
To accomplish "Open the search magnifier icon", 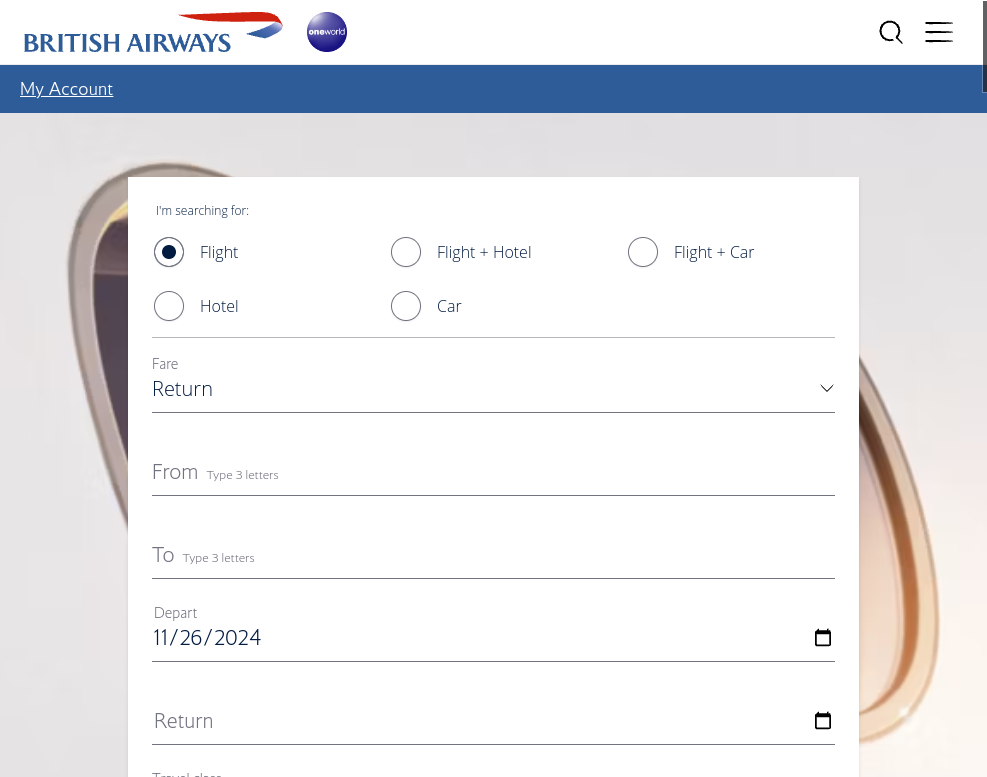I will click(x=891, y=32).
